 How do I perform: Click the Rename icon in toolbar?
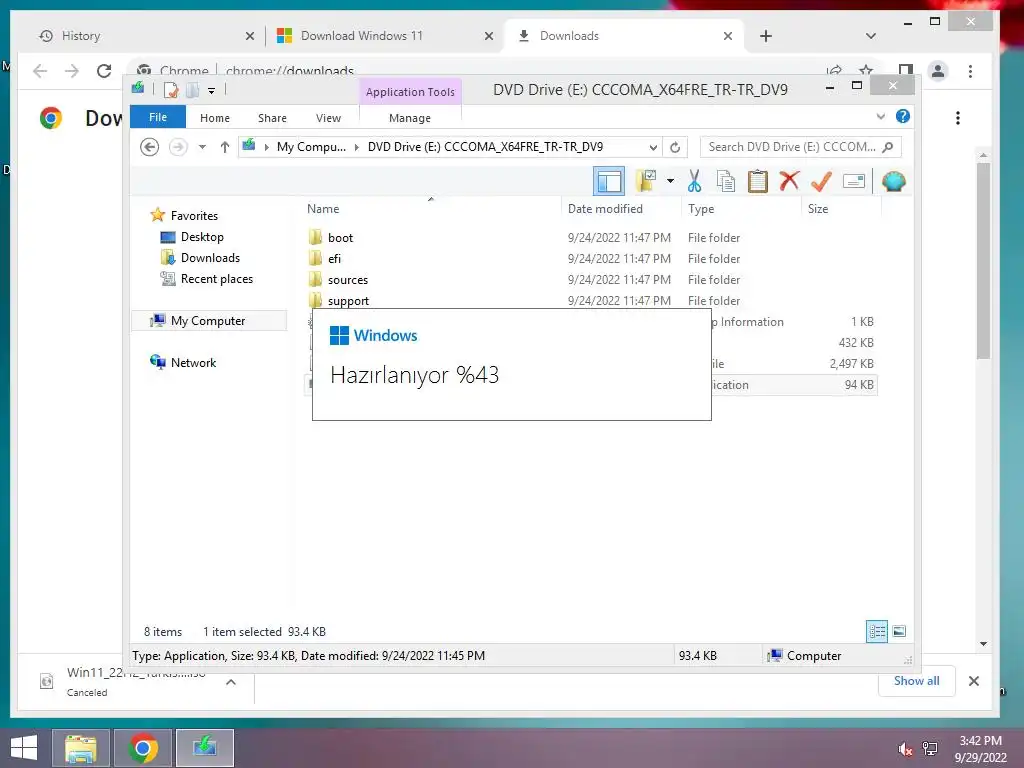pyautogui.click(x=854, y=181)
